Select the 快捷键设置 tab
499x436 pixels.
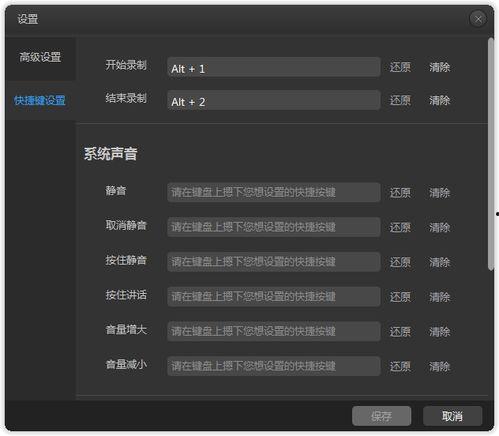[x=40, y=100]
